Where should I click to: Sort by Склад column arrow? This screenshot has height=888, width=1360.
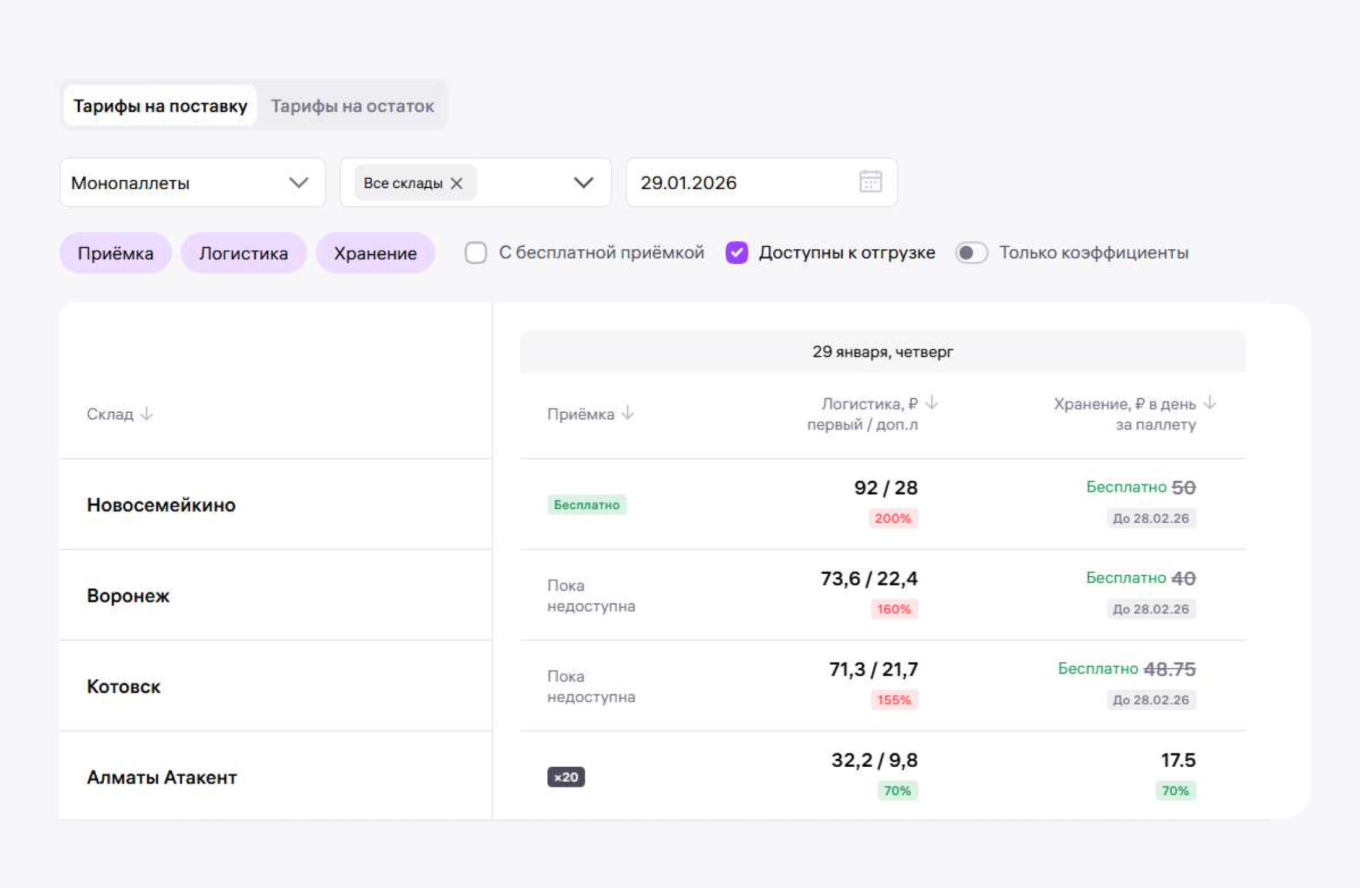click(147, 414)
